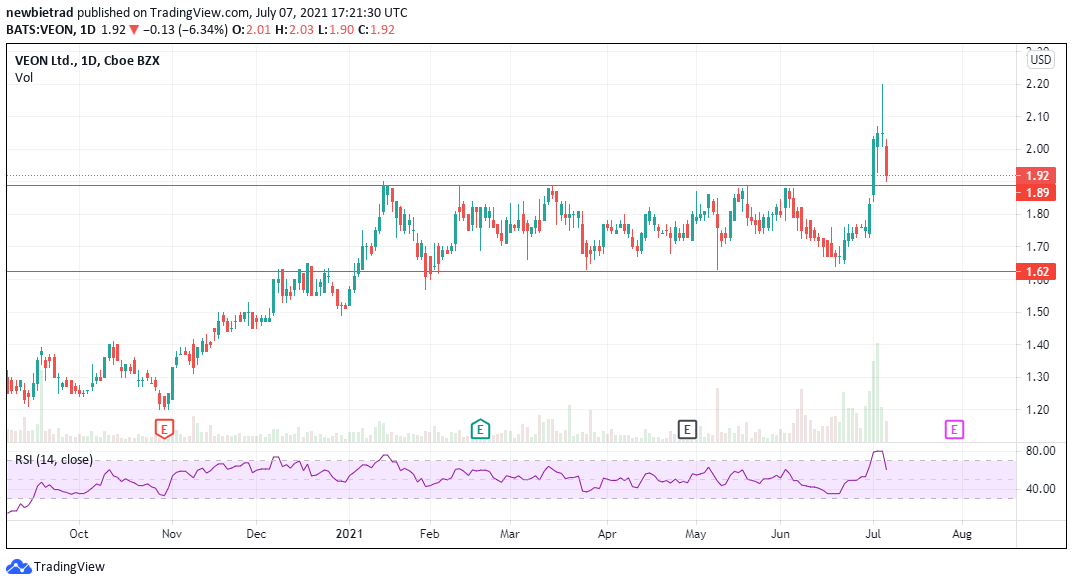Click the 80.00 RSI axis value
Viewport: 1073px width, 585px height.
pyautogui.click(x=1040, y=451)
